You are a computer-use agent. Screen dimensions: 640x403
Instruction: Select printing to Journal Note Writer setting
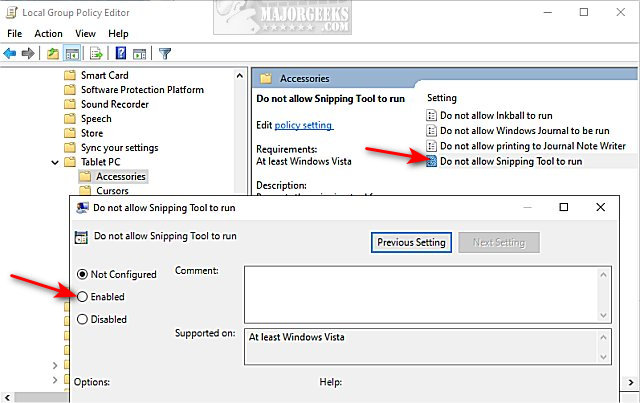(x=526, y=146)
